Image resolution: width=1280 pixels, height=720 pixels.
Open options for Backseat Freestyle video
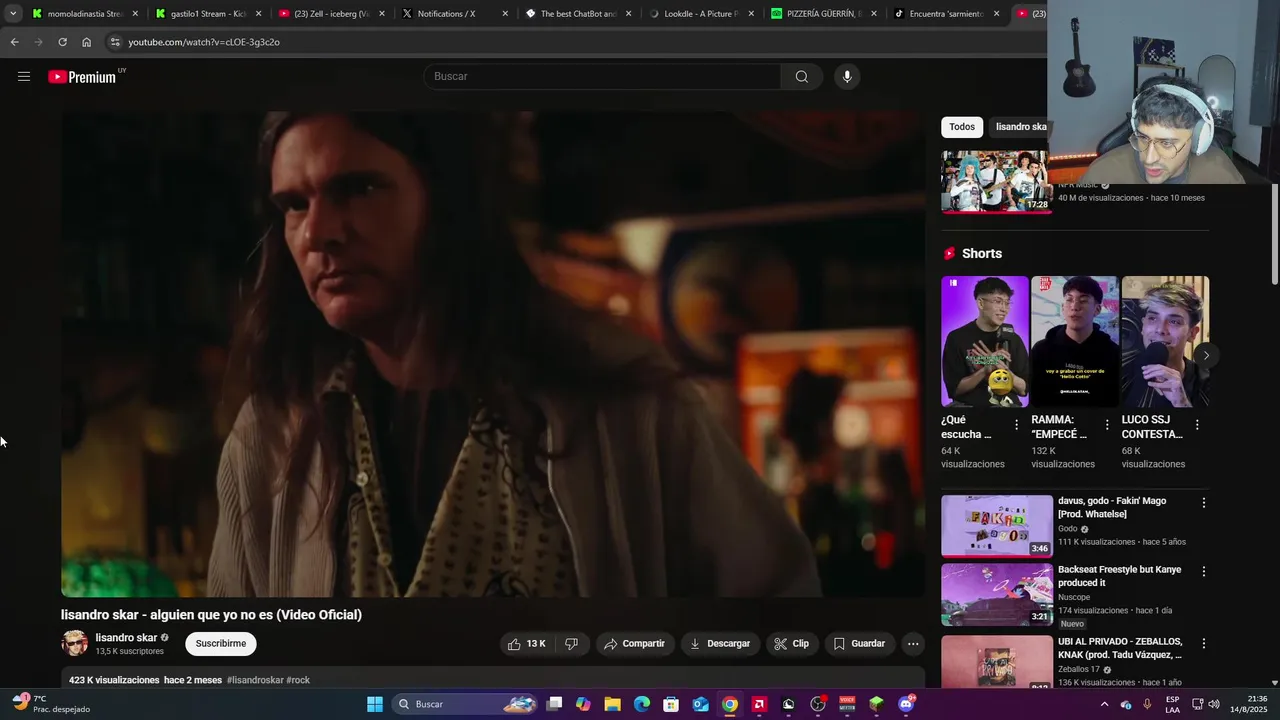(x=1204, y=572)
